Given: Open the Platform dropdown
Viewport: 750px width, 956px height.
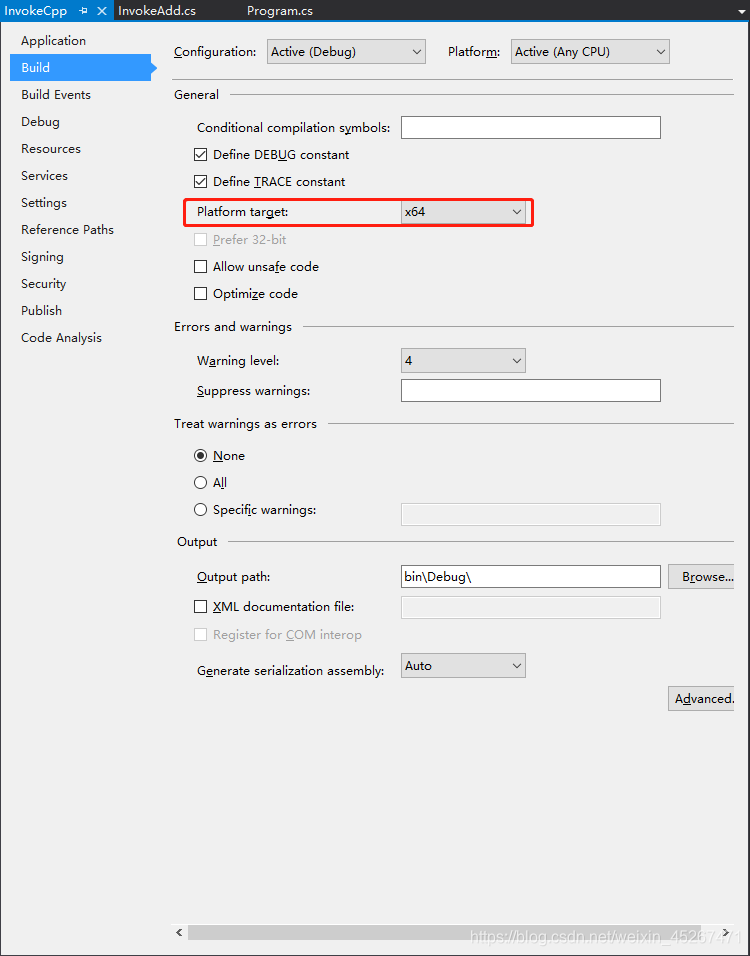Looking at the screenshot, I should [590, 52].
